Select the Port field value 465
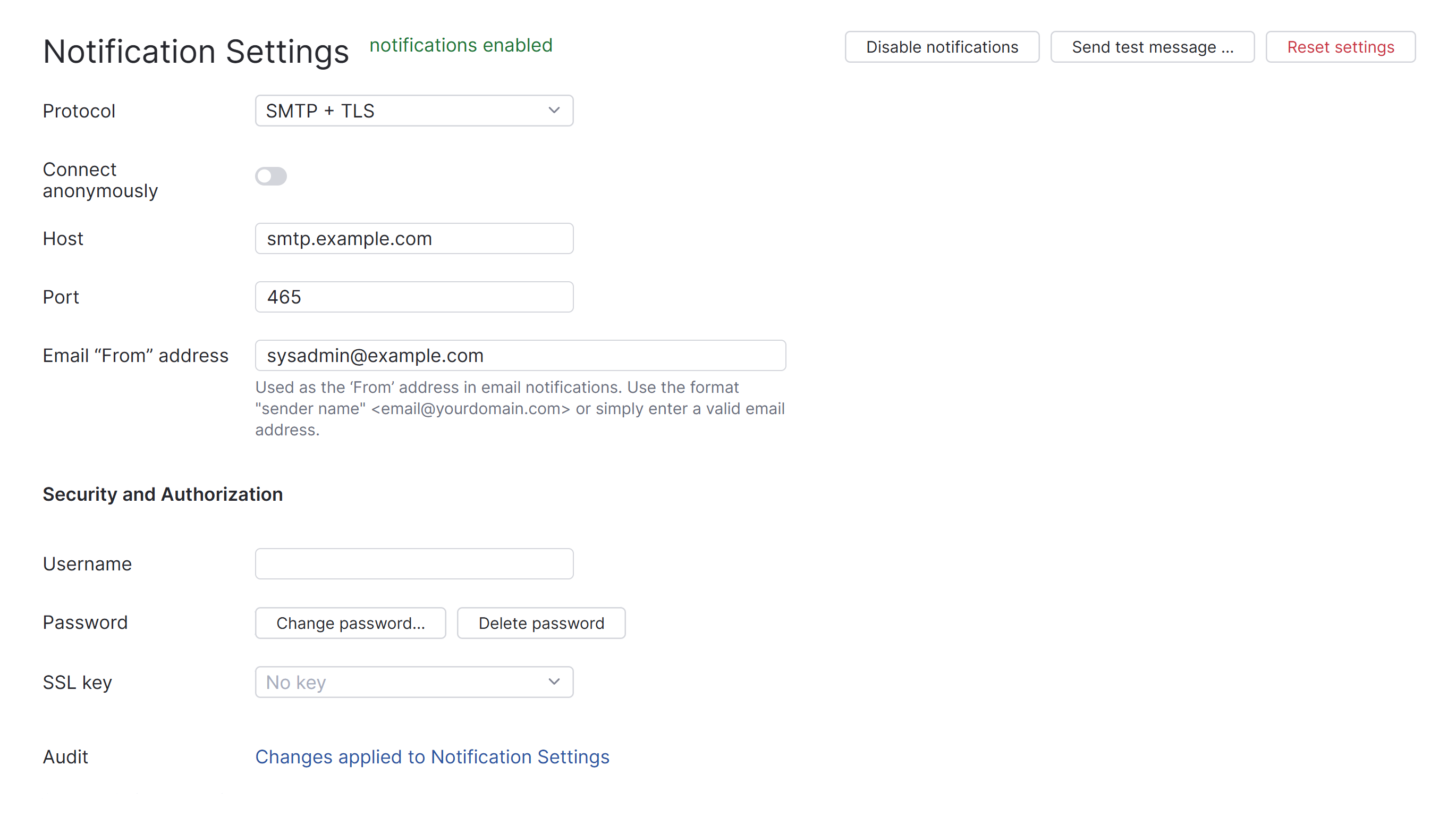This screenshot has height=816, width=1456. coord(414,296)
